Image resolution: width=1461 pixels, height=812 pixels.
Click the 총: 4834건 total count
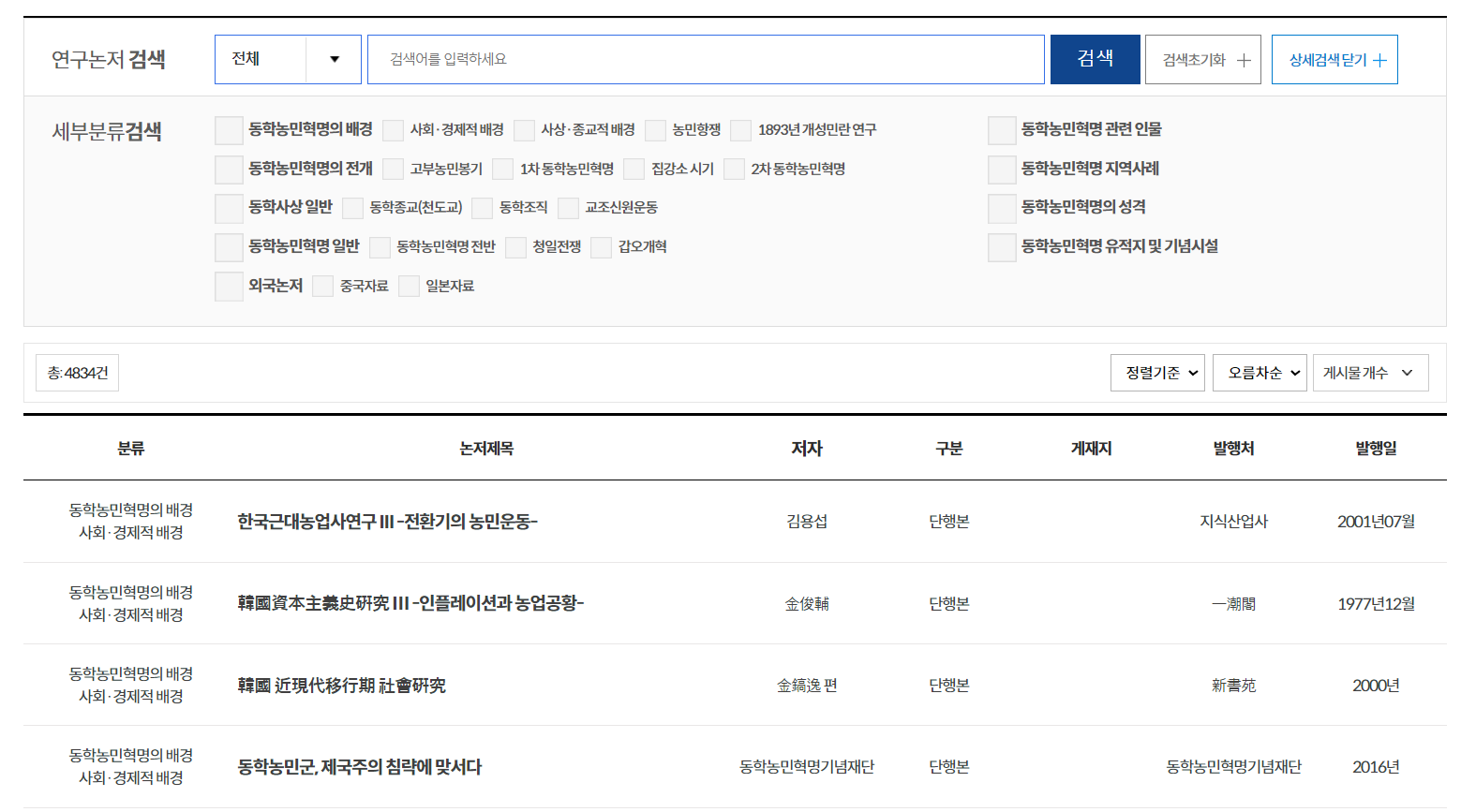tap(78, 373)
